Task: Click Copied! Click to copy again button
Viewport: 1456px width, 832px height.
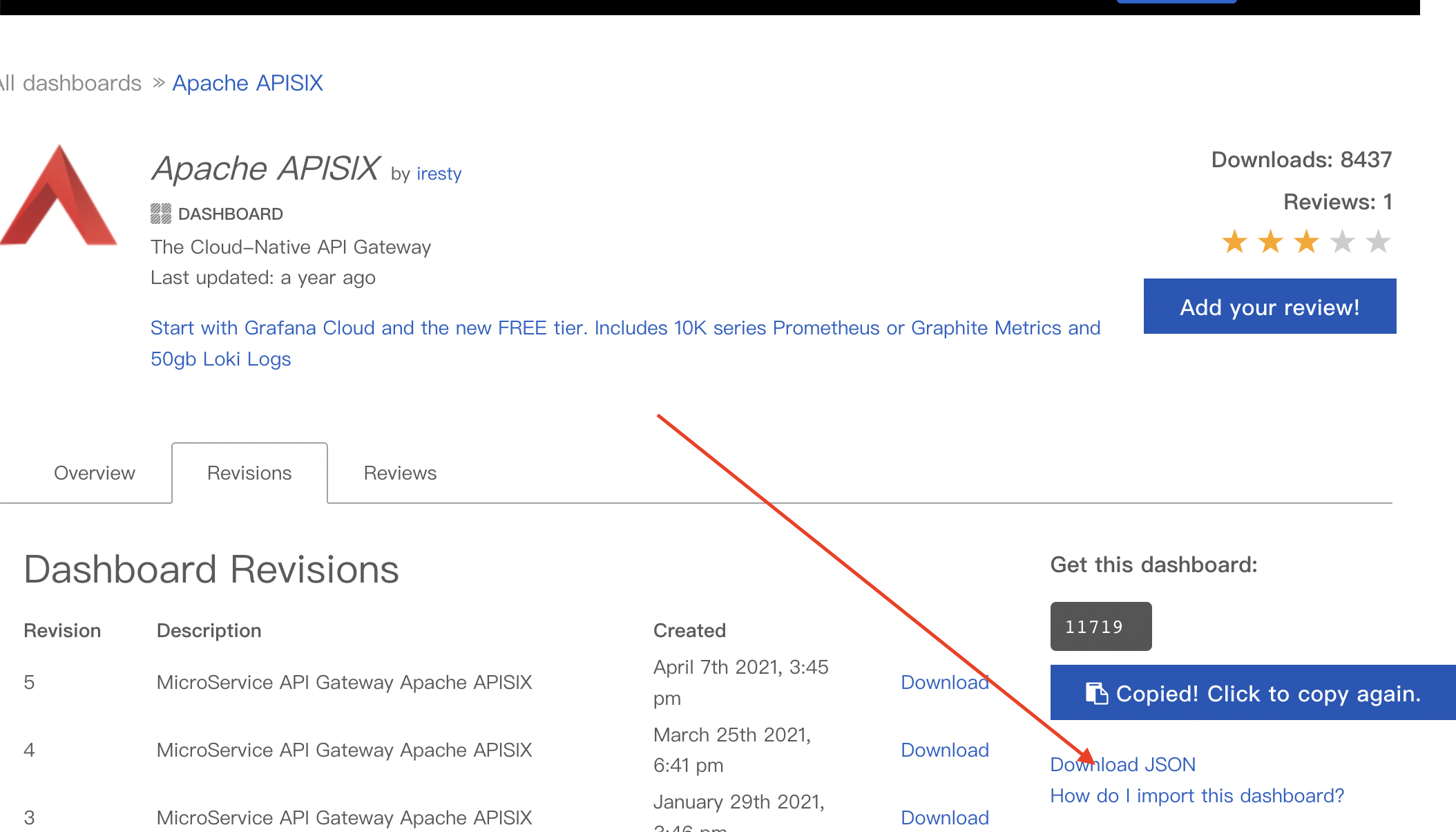Action: [1253, 693]
